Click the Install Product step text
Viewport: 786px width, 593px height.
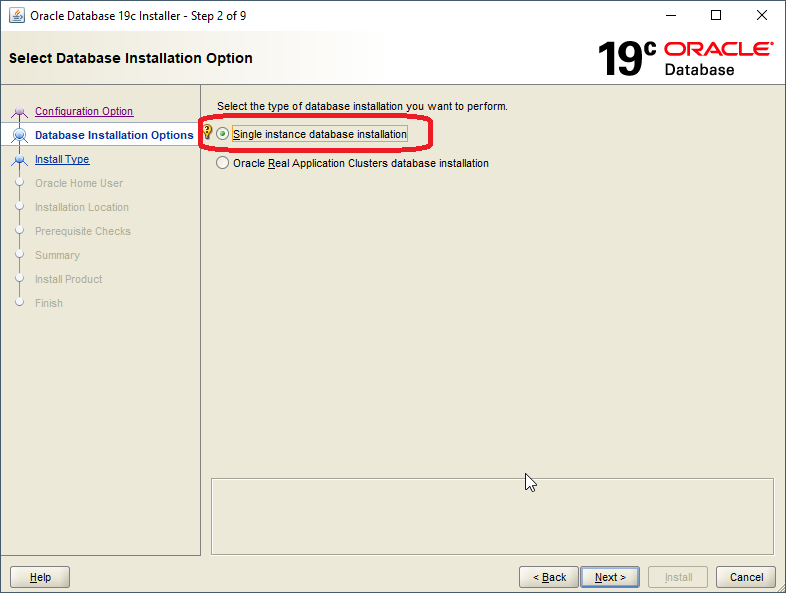[69, 279]
